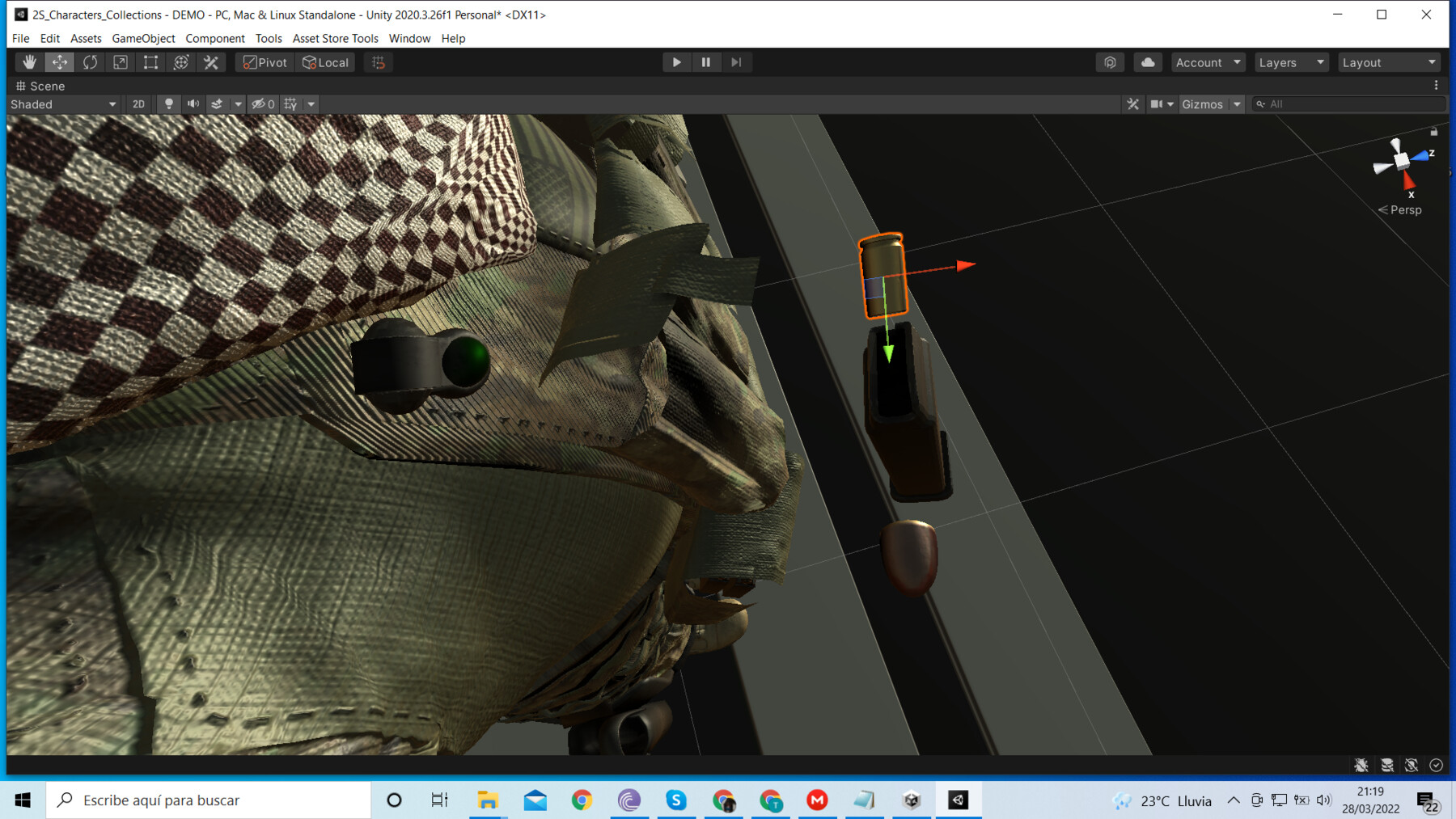This screenshot has width=1456, height=819.
Task: Expand grid settings dropdown arrow
Action: tap(311, 104)
